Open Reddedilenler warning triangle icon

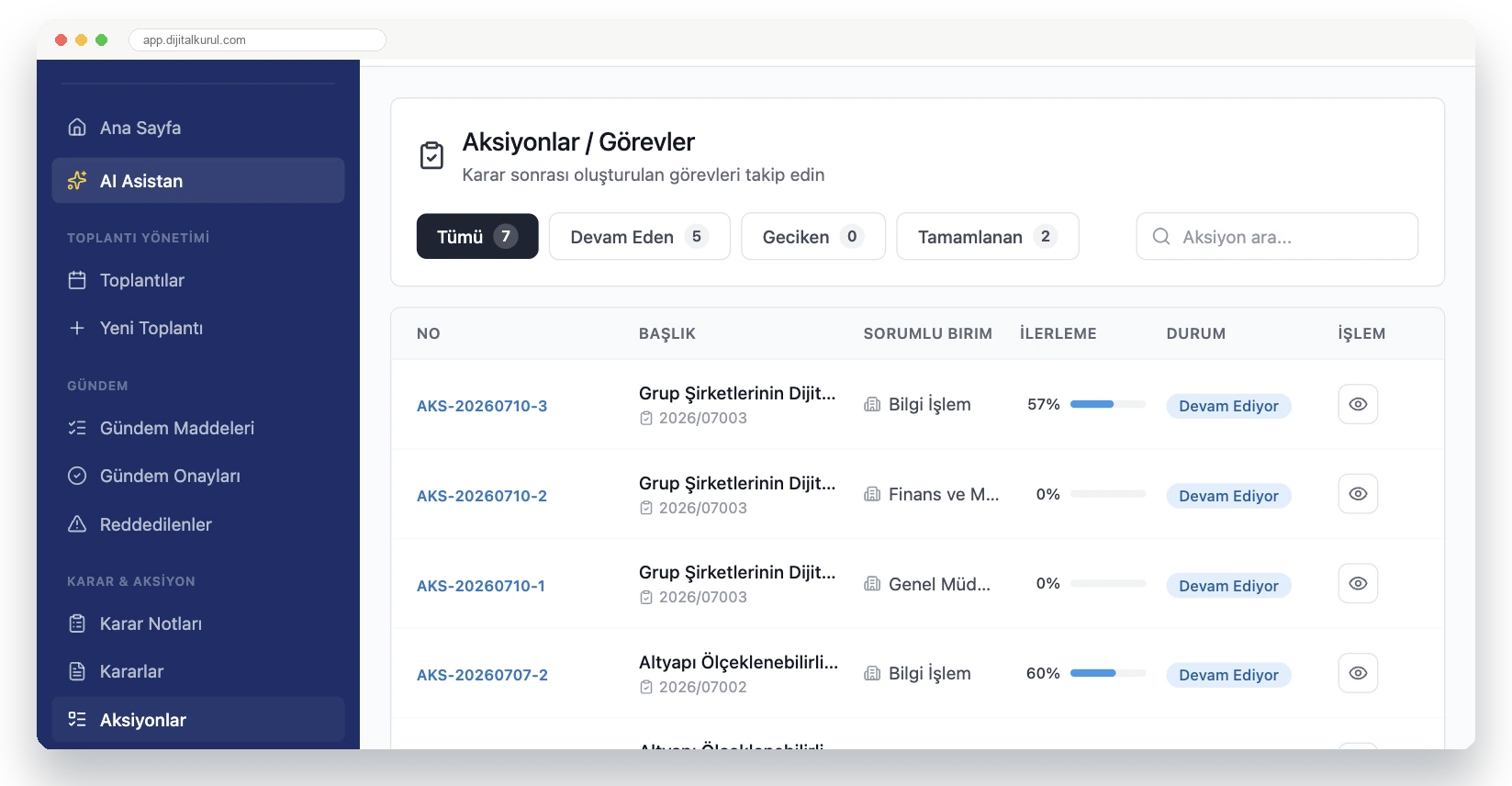[x=77, y=524]
